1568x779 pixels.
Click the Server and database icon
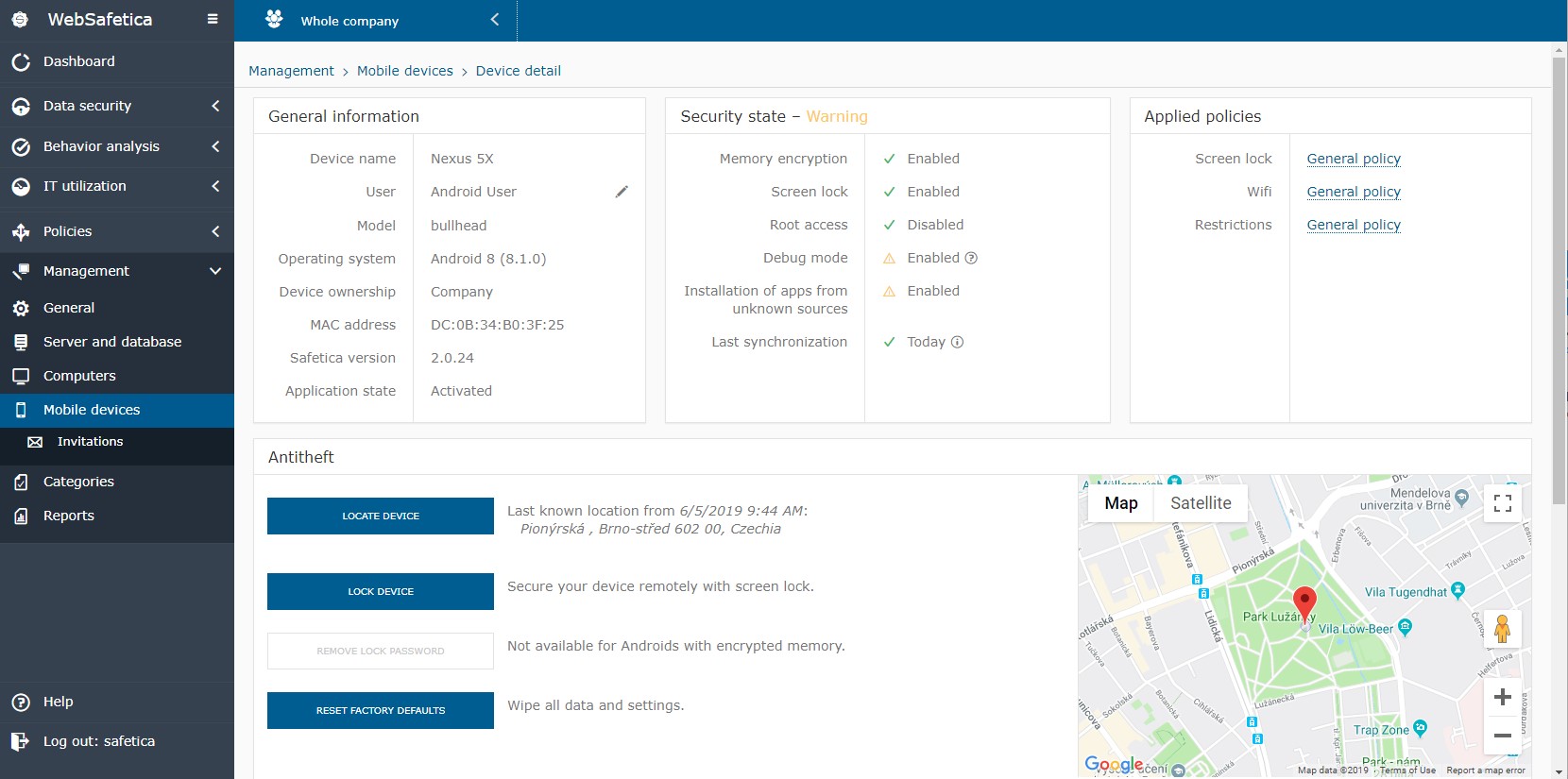pos(21,342)
